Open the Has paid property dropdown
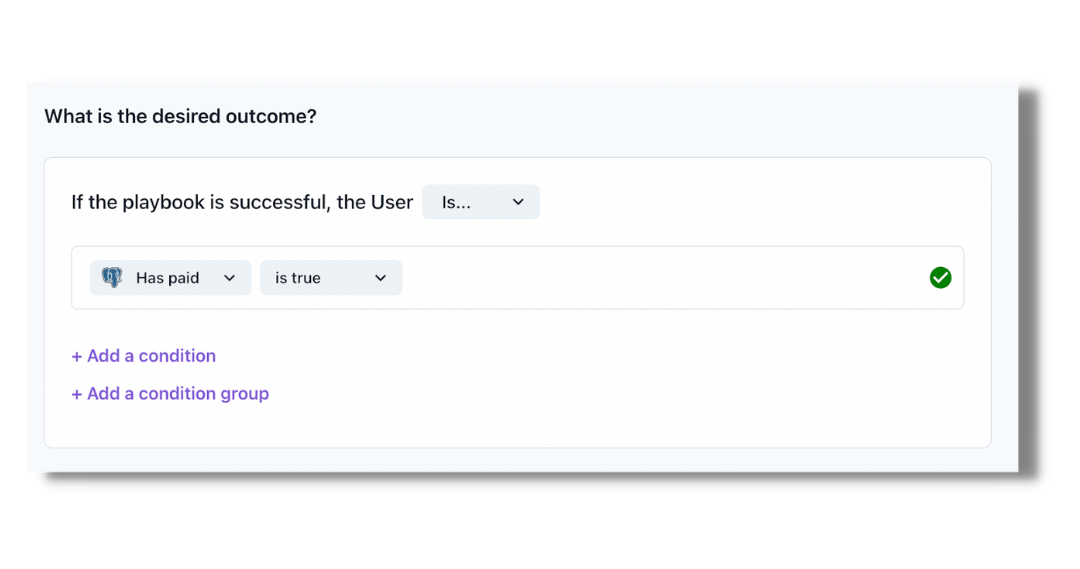This screenshot has height=569, width=1080. point(169,278)
